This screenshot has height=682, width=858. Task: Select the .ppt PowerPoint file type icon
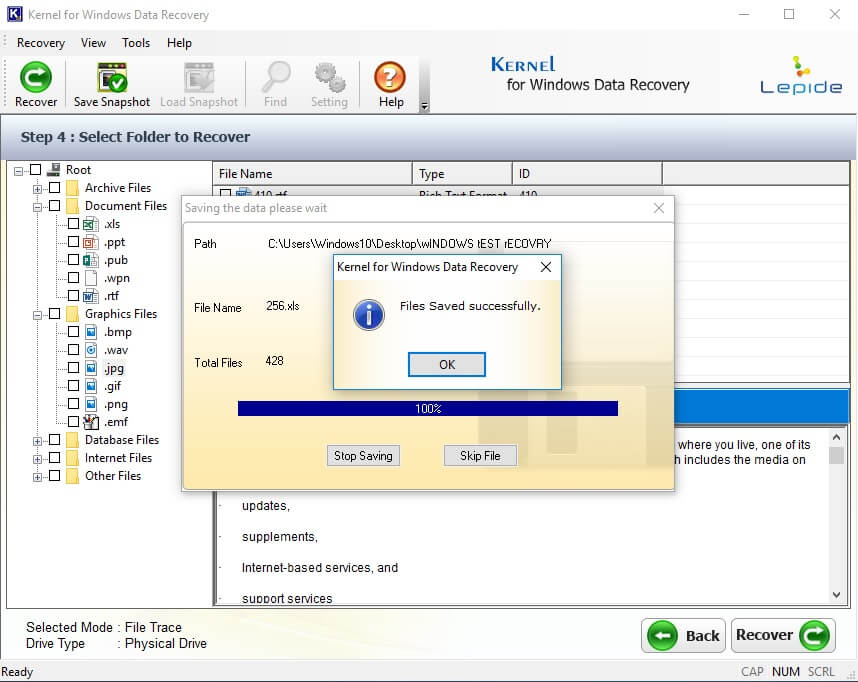pos(90,242)
